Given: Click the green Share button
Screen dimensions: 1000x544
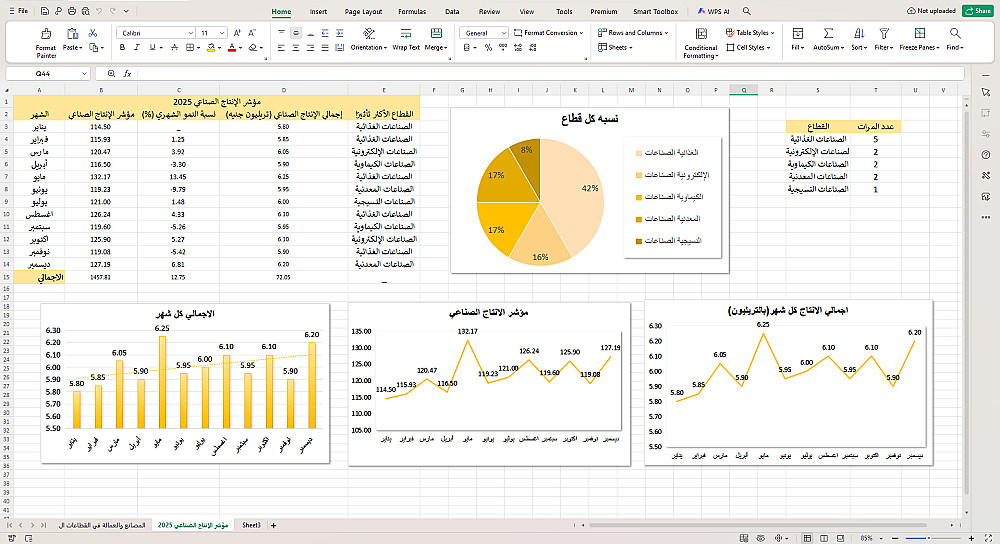Looking at the screenshot, I should click(977, 11).
